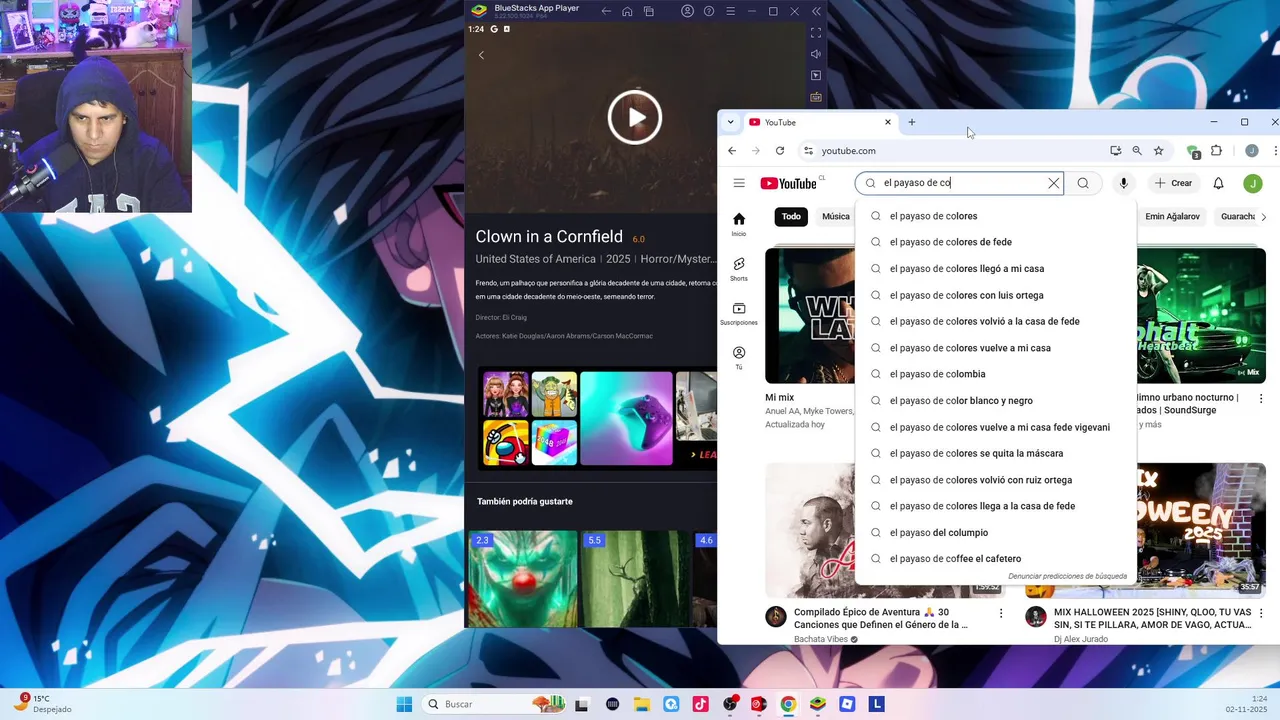1280x720 pixels.
Task: Open BlueStacks account profile icon
Action: (x=688, y=11)
